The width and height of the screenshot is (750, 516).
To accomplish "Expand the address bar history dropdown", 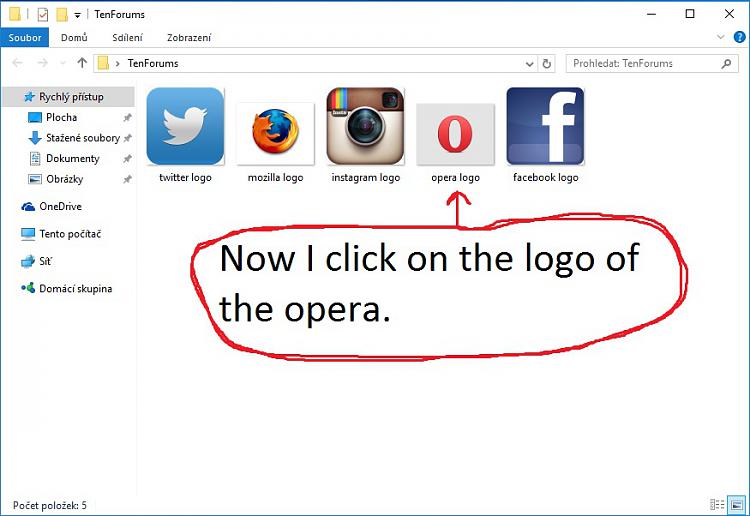I will (x=529, y=64).
